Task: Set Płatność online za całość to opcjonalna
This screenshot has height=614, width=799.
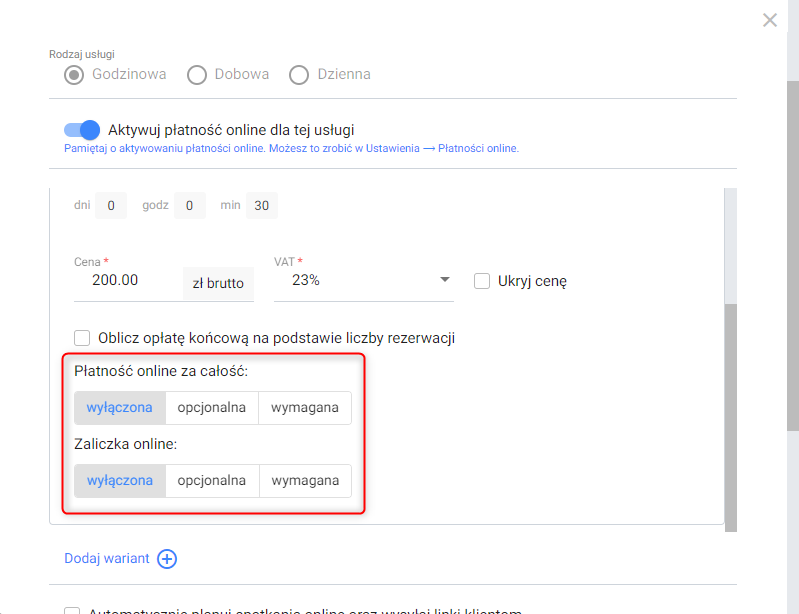Action: coord(211,408)
